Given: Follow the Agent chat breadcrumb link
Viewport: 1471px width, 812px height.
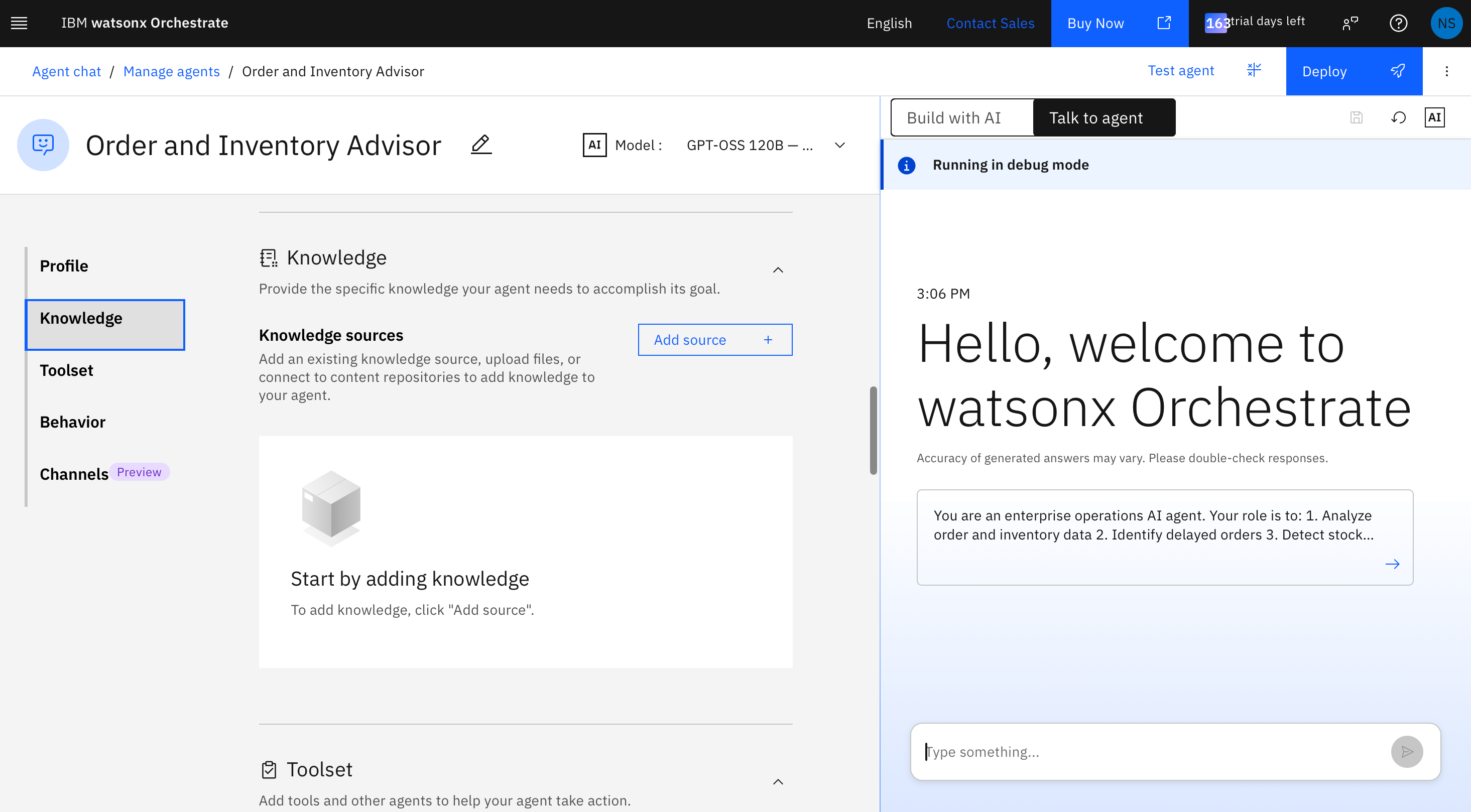Looking at the screenshot, I should tap(66, 71).
